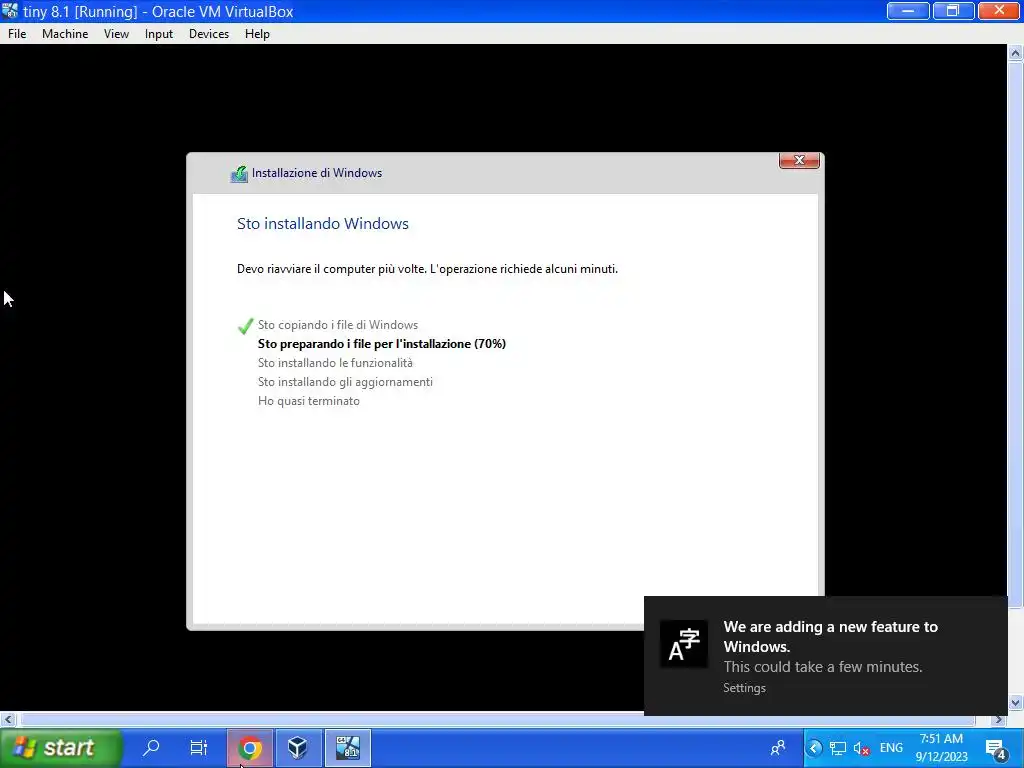Click the Start button on taskbar
Viewport: 1024px width, 768px height.
coord(61,748)
